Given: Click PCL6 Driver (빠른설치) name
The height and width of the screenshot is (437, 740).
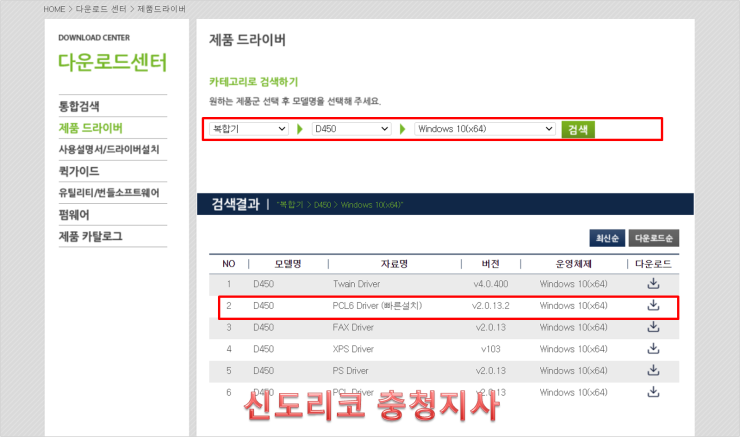Looking at the screenshot, I should [x=377, y=305].
